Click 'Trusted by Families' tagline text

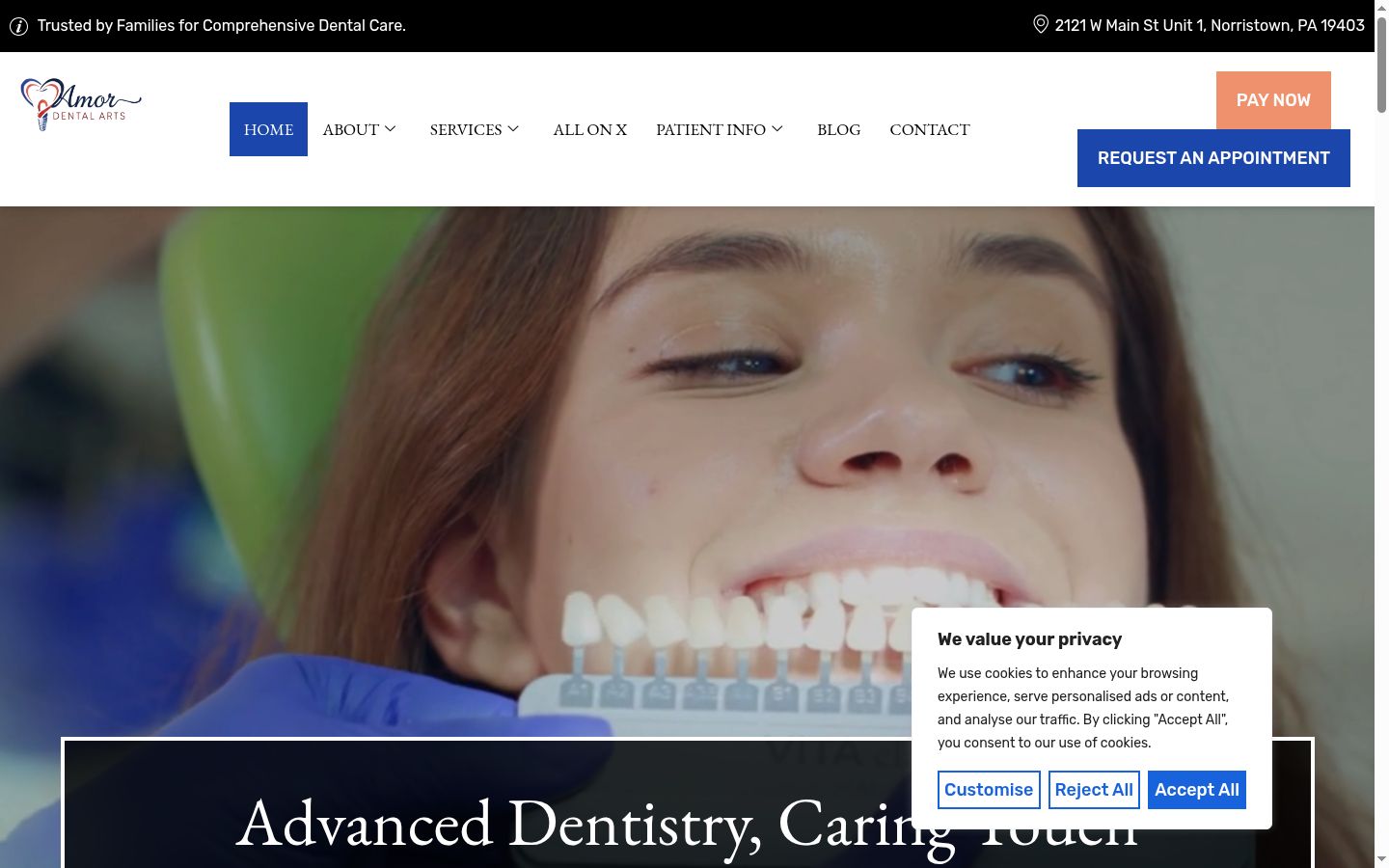(222, 26)
